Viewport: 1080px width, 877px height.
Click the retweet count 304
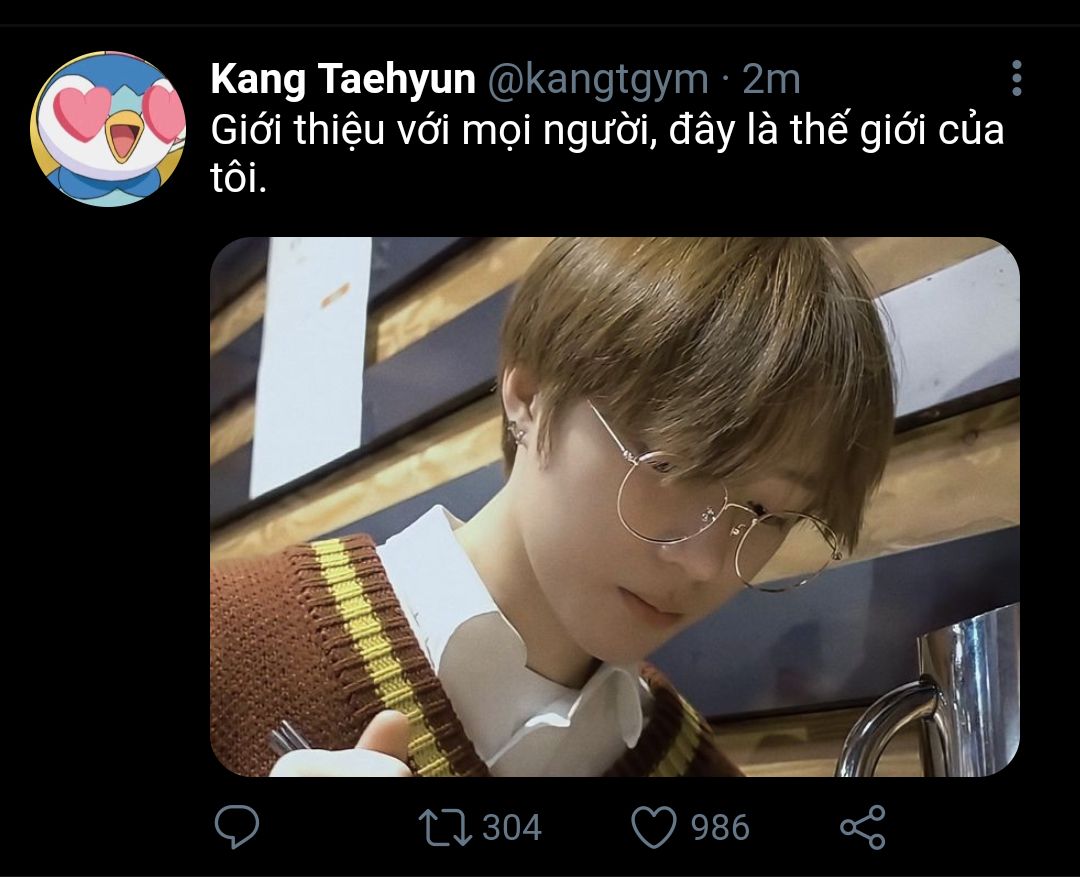(512, 827)
